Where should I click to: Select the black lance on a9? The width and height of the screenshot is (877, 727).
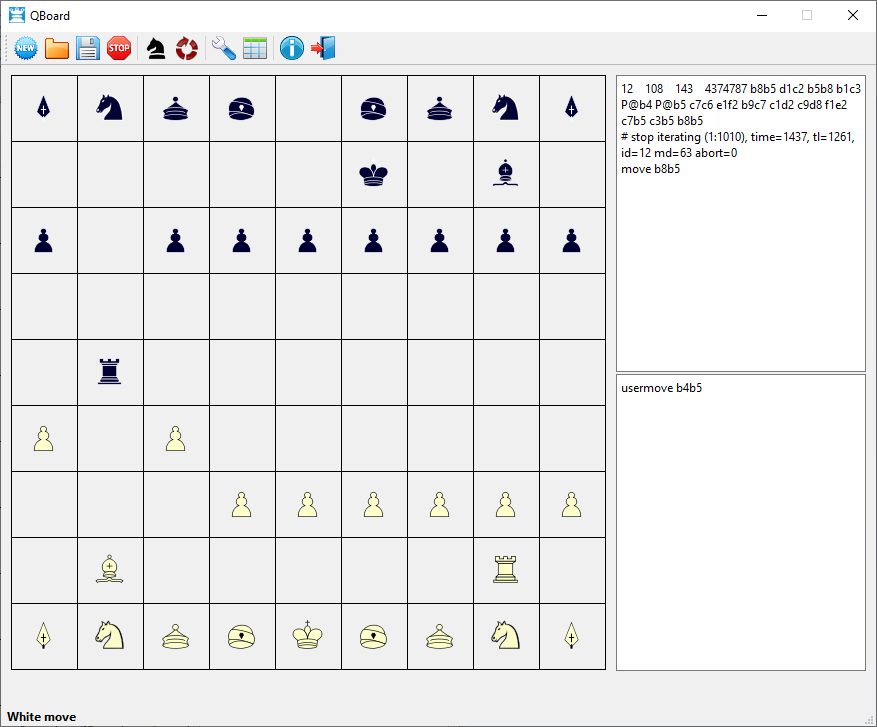(44, 108)
